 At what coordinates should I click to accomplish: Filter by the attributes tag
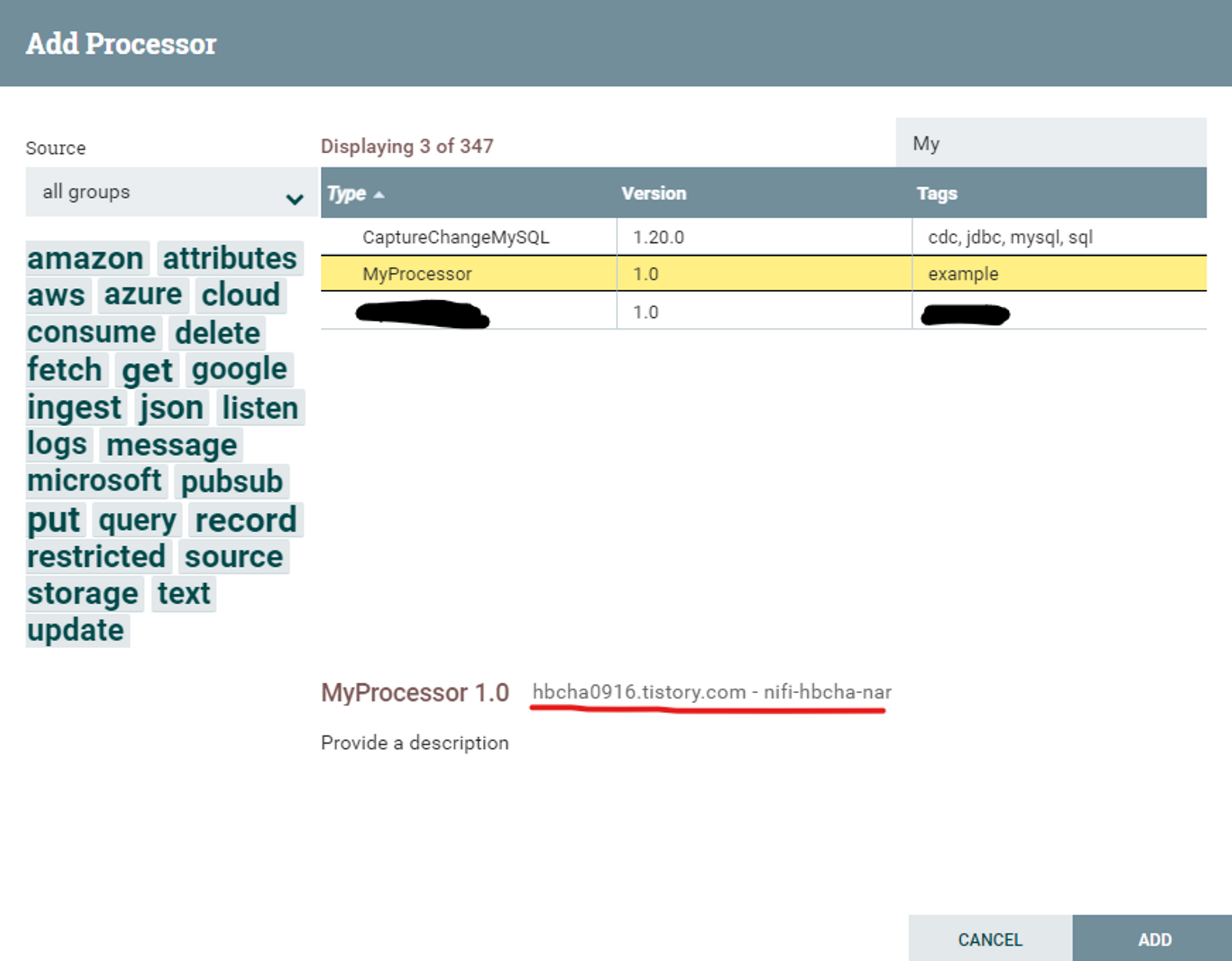[230, 258]
